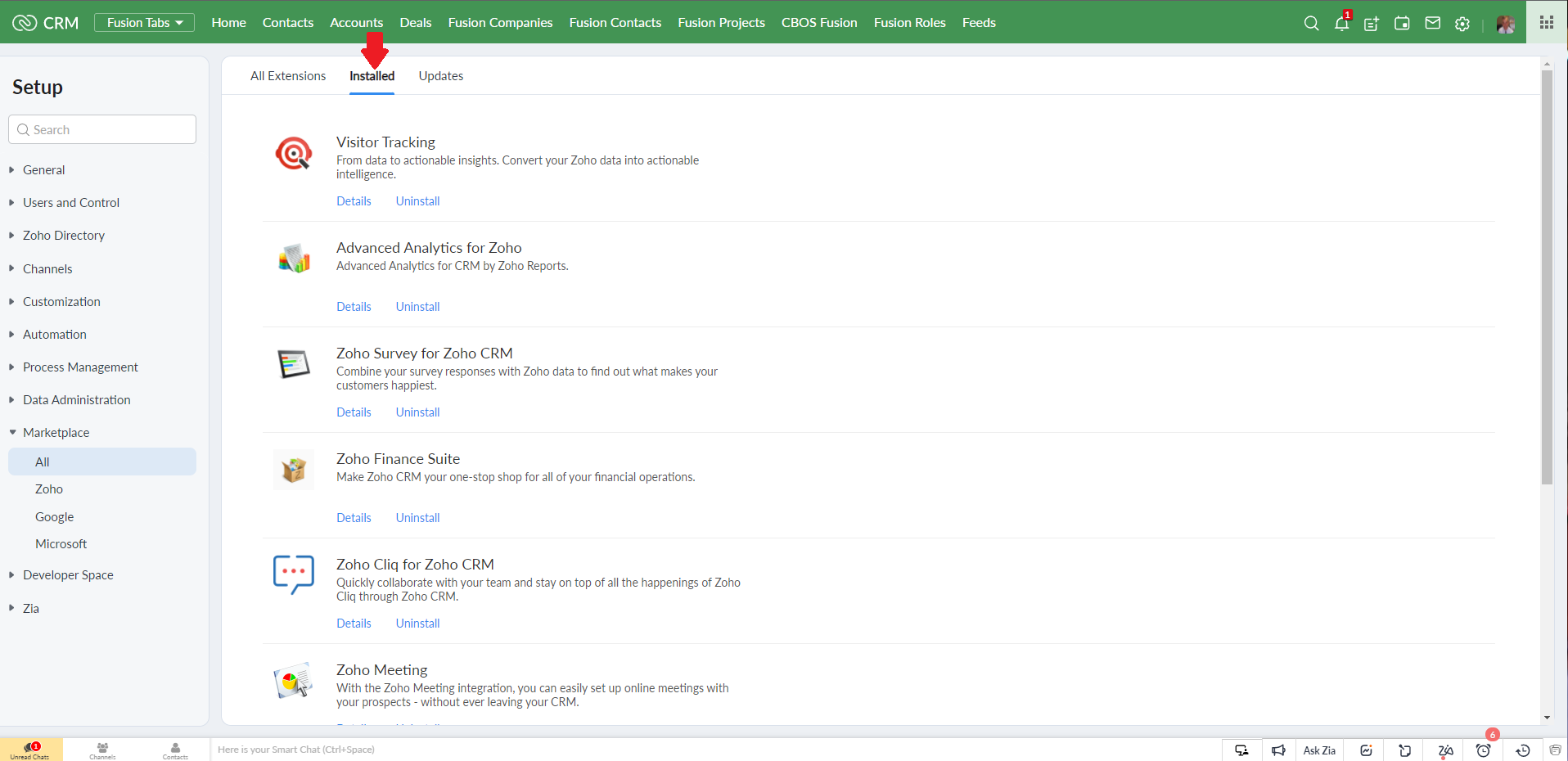1568x761 pixels.
Task: Open the mail envelope icon
Action: (1432, 23)
